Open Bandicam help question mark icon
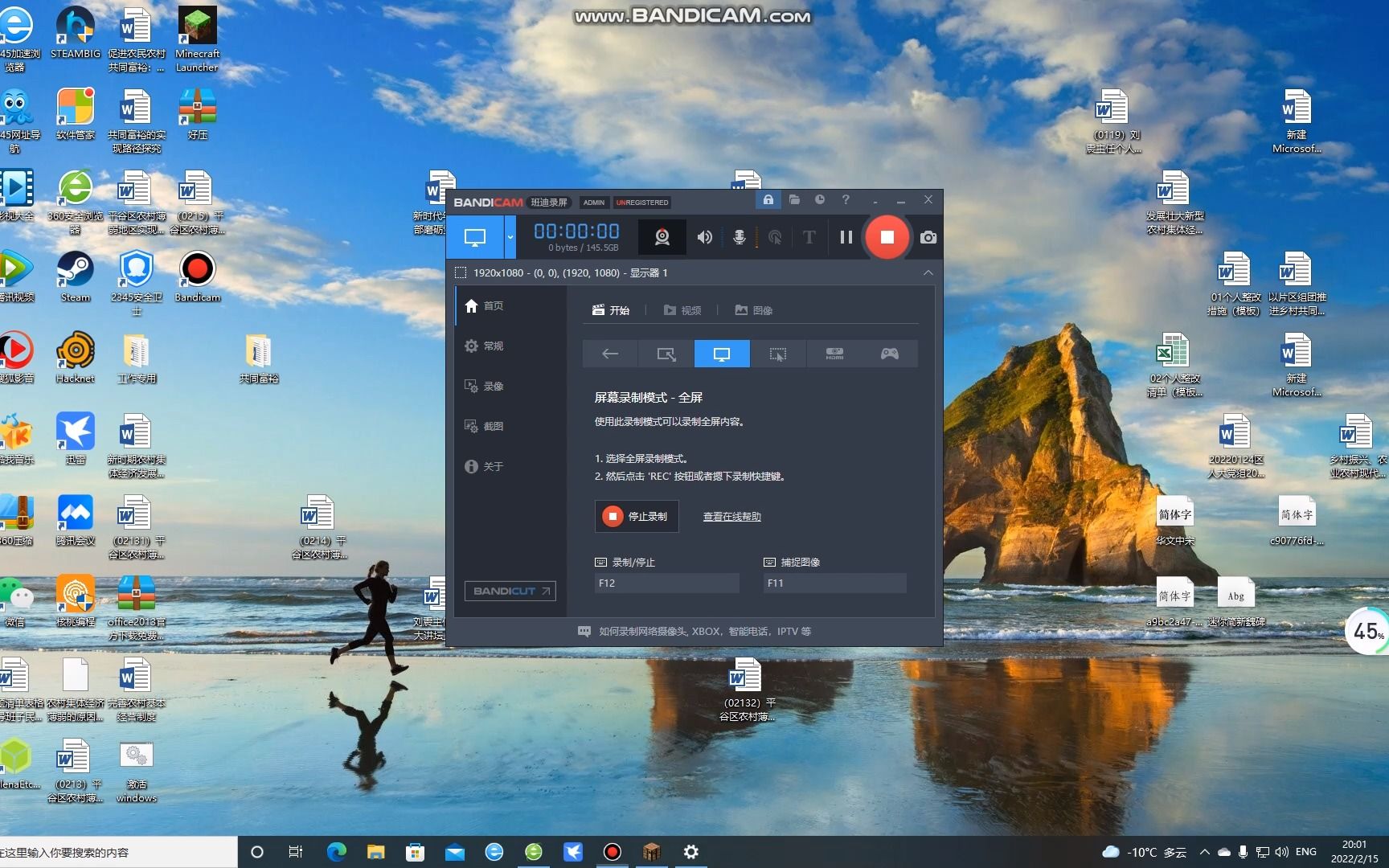Image resolution: width=1389 pixels, height=868 pixels. tap(846, 199)
